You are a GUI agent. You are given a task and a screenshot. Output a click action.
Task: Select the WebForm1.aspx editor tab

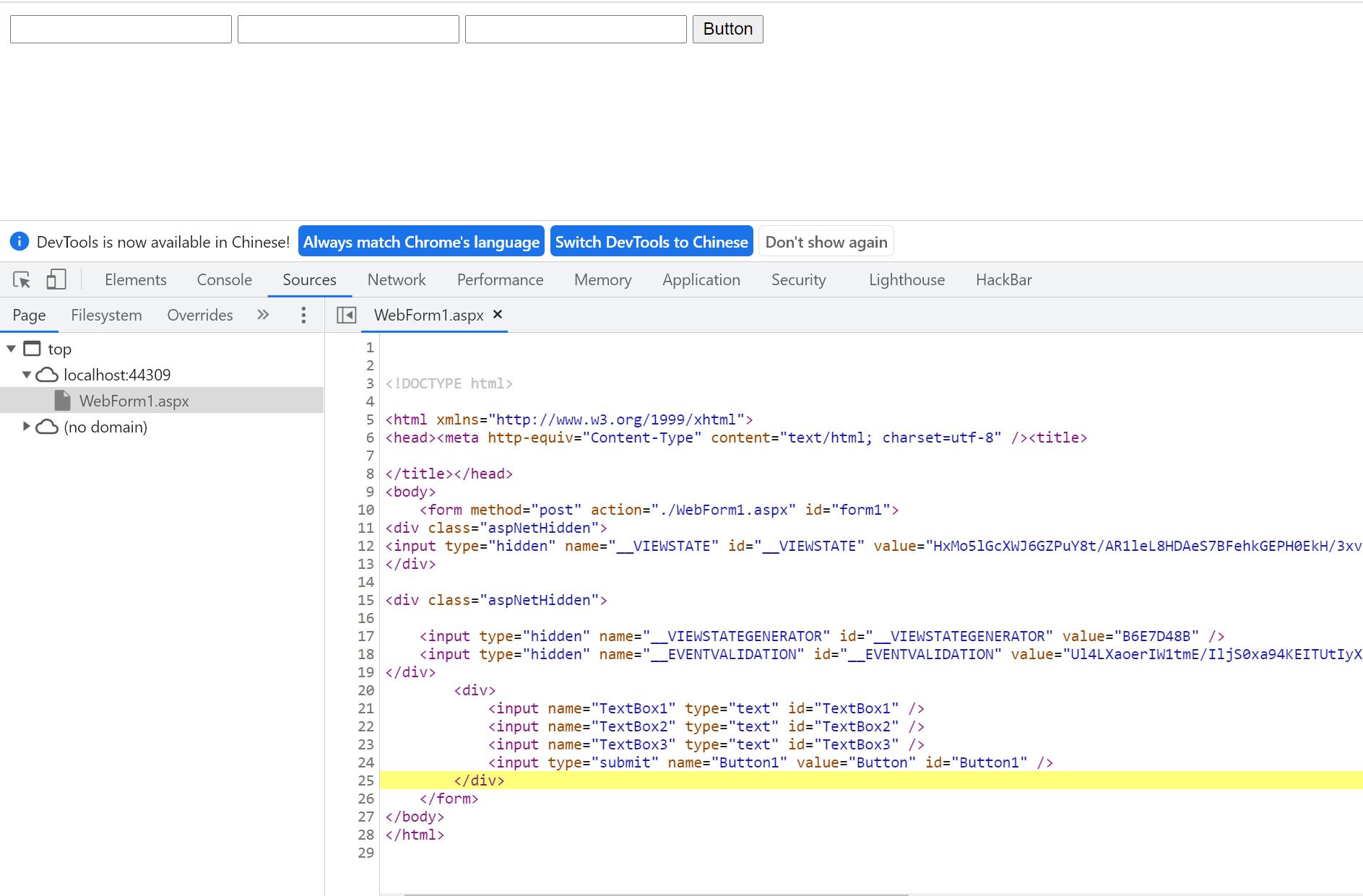click(428, 315)
